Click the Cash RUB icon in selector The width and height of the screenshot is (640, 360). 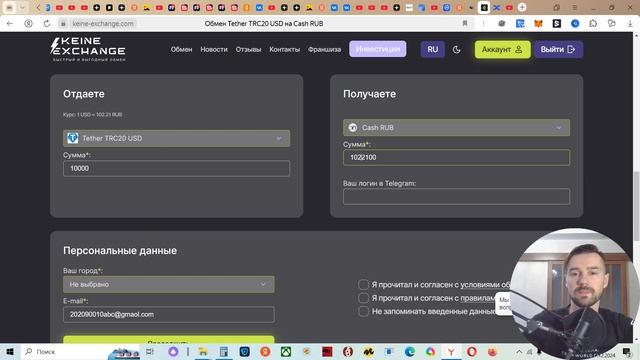(353, 128)
